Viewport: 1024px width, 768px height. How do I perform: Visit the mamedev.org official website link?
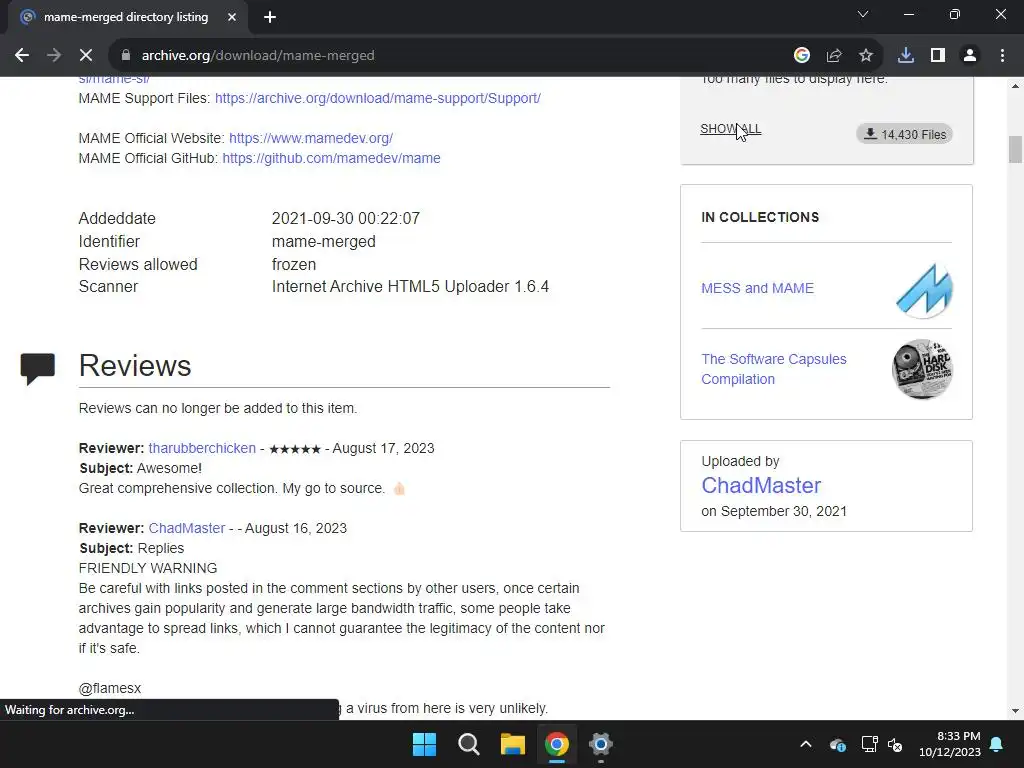pos(311,138)
